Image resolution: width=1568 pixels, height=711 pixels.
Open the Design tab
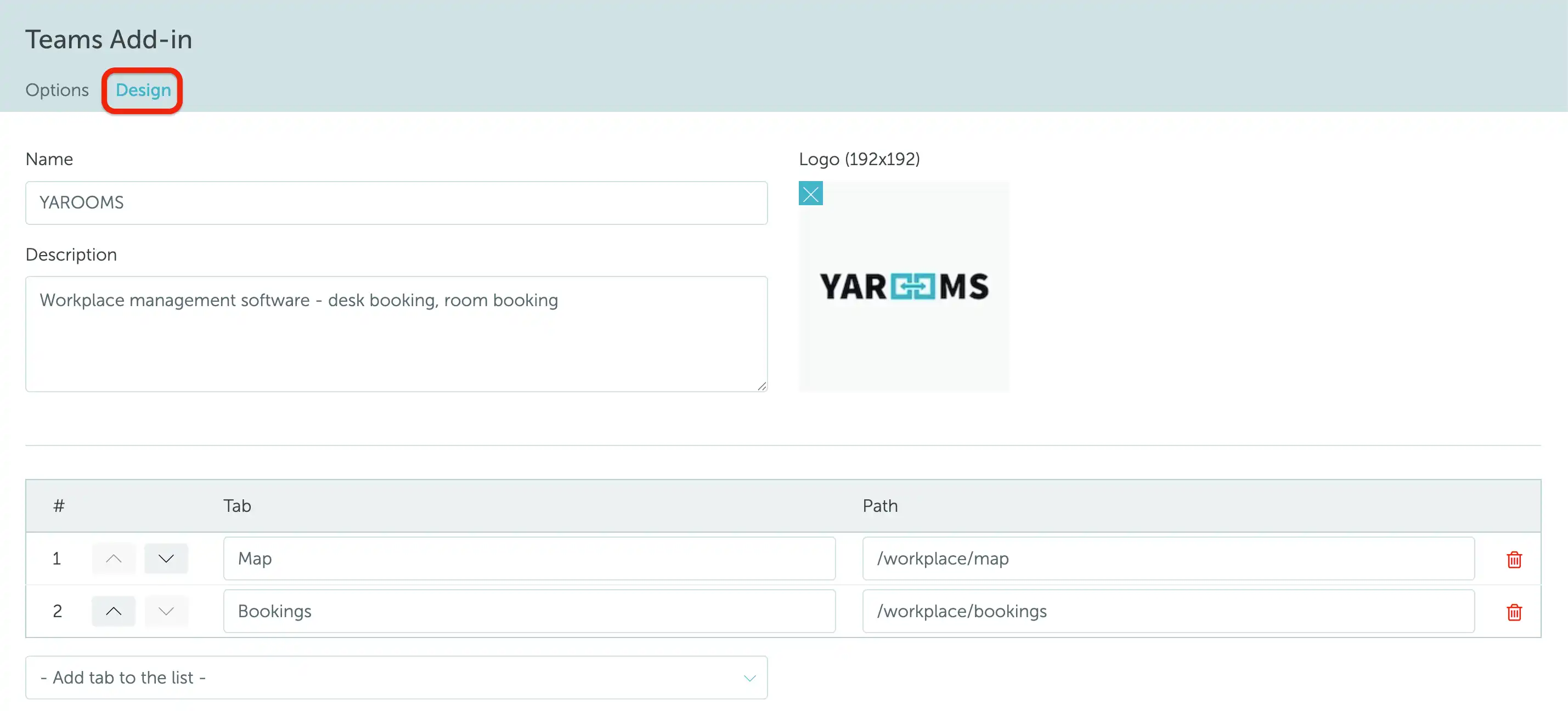143,90
